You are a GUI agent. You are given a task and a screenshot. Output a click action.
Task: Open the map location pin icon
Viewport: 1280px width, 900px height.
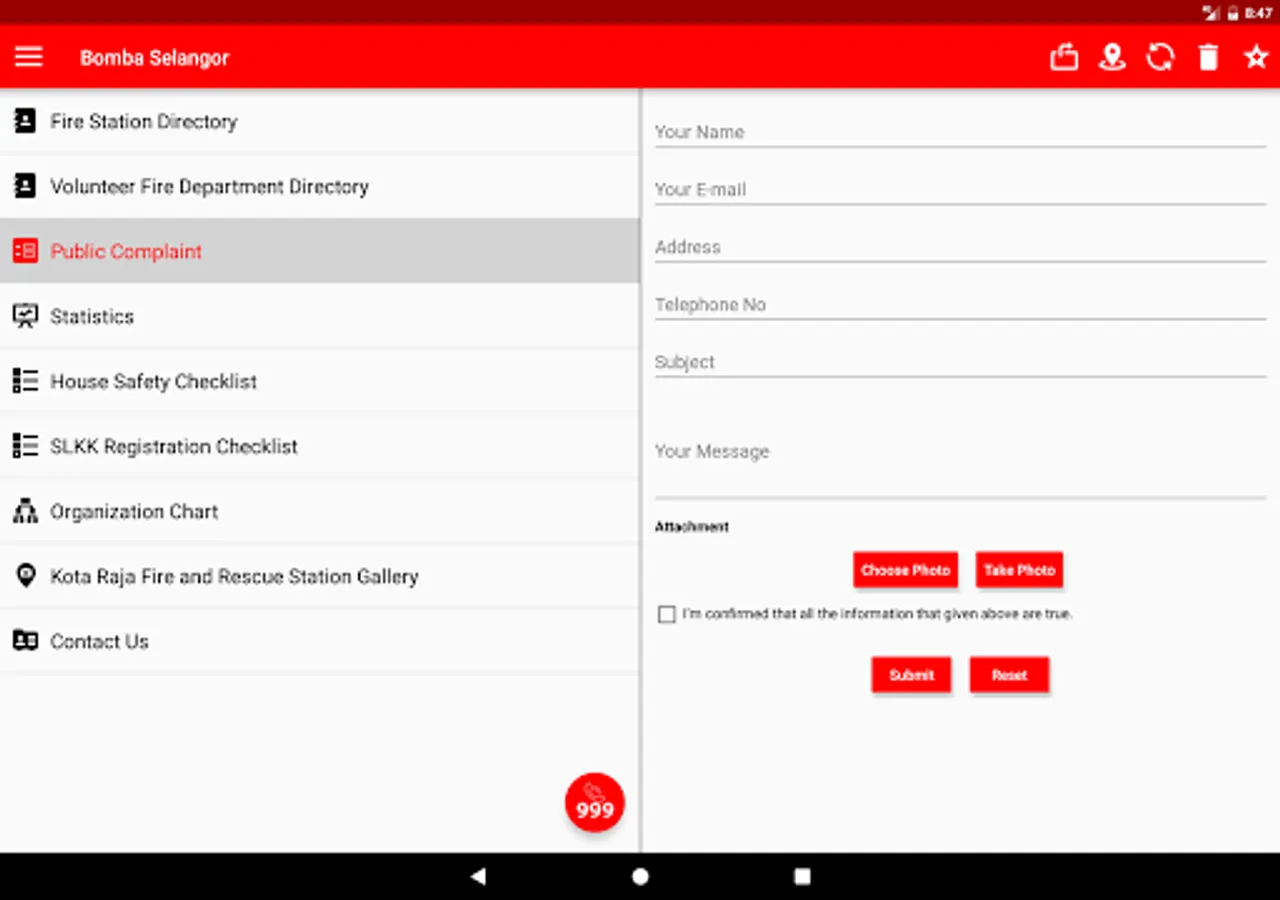pyautogui.click(x=1112, y=57)
